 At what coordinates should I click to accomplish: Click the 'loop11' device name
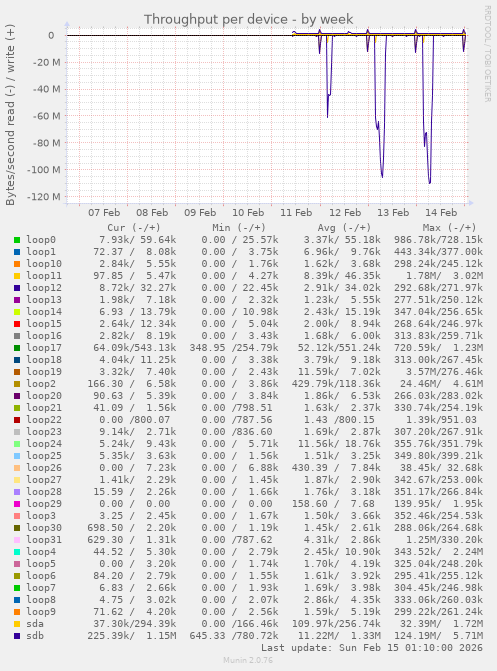pos(44,276)
